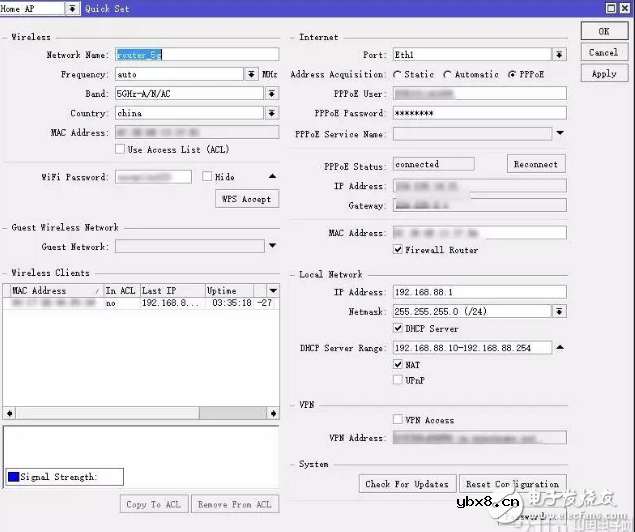Click the PPPoE Password field

(x=479, y=113)
